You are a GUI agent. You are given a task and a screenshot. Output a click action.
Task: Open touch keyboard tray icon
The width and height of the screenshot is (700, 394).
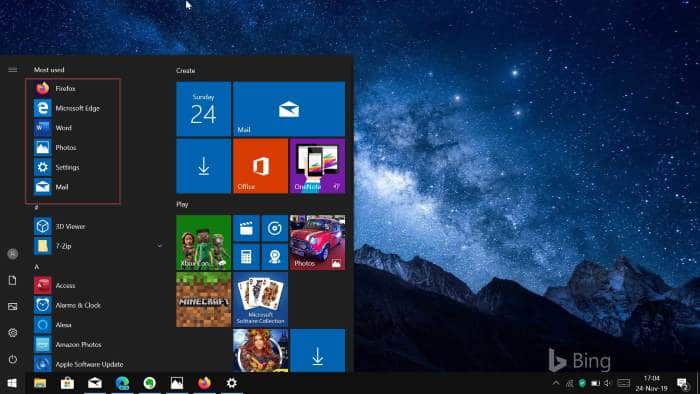[624, 383]
